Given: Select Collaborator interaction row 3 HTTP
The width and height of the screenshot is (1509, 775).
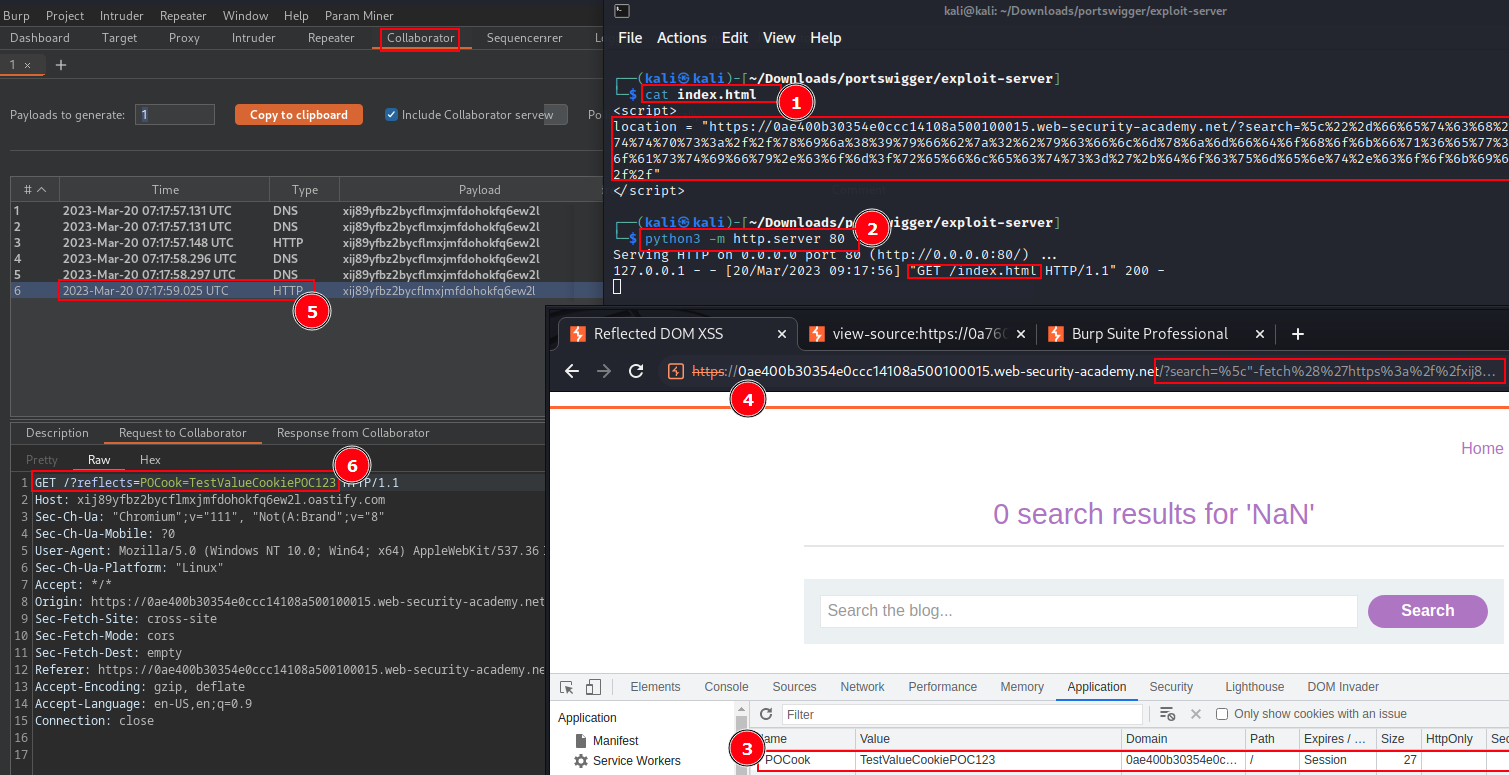Looking at the screenshot, I should coord(305,243).
